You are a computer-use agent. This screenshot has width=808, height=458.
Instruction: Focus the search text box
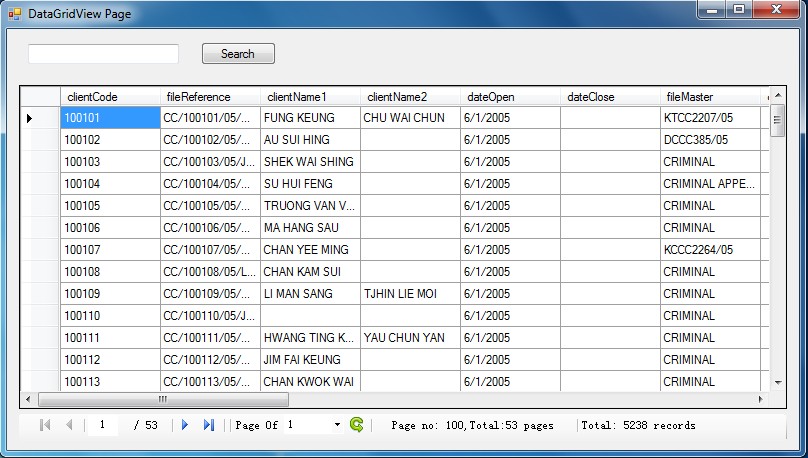click(x=103, y=54)
